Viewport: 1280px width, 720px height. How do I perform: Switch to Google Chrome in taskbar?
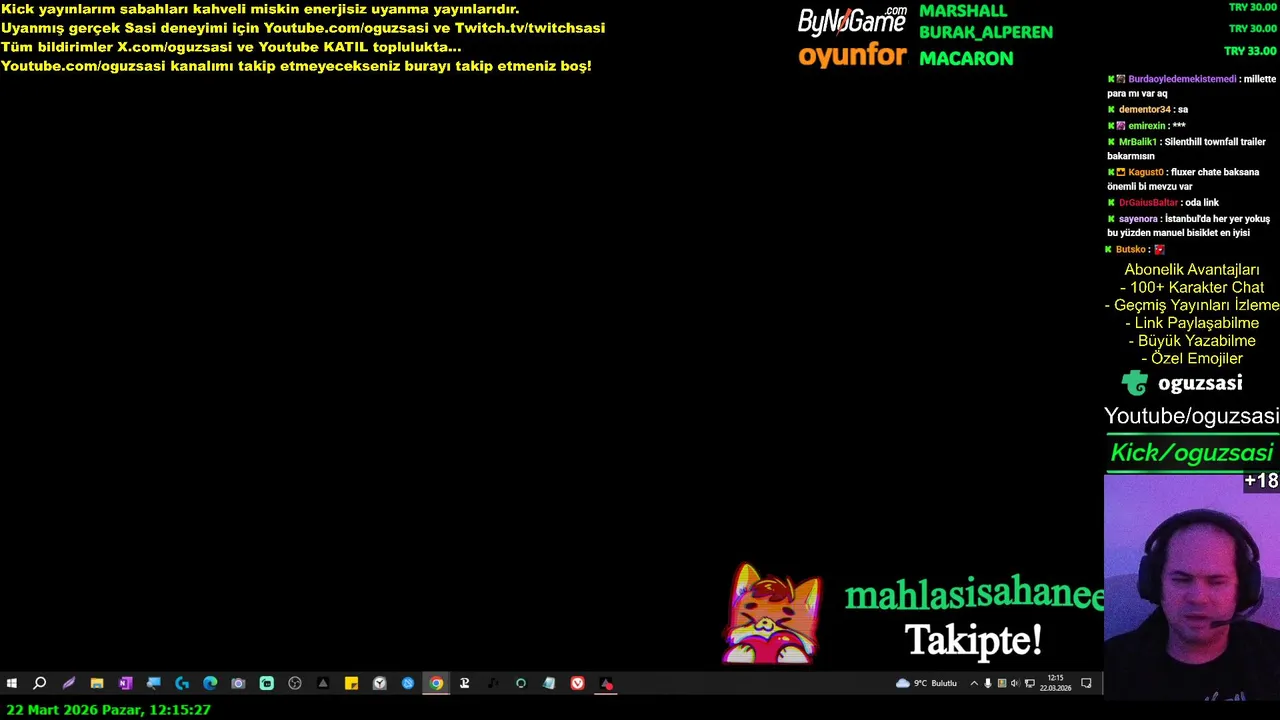[436, 683]
